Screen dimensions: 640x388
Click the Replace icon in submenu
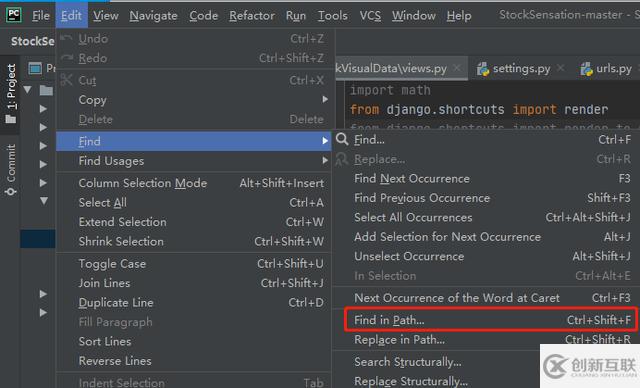click(342, 159)
